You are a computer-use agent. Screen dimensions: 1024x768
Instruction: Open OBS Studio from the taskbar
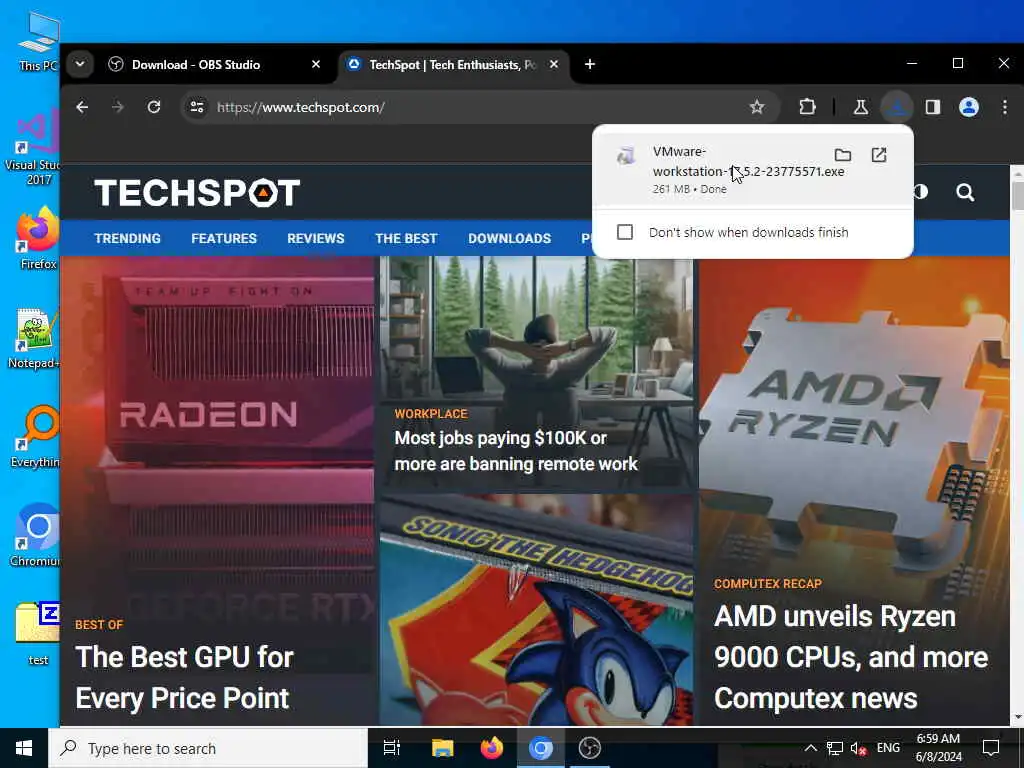point(590,748)
